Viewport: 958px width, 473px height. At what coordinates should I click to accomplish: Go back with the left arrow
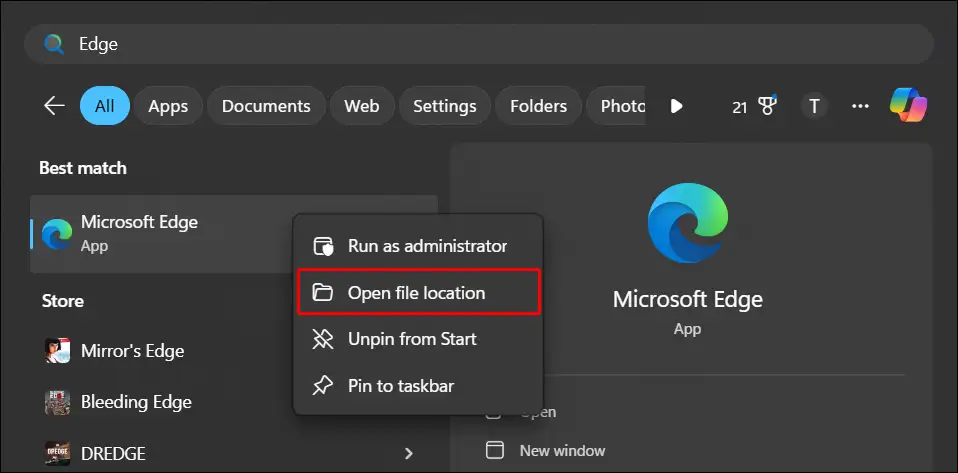(x=54, y=106)
